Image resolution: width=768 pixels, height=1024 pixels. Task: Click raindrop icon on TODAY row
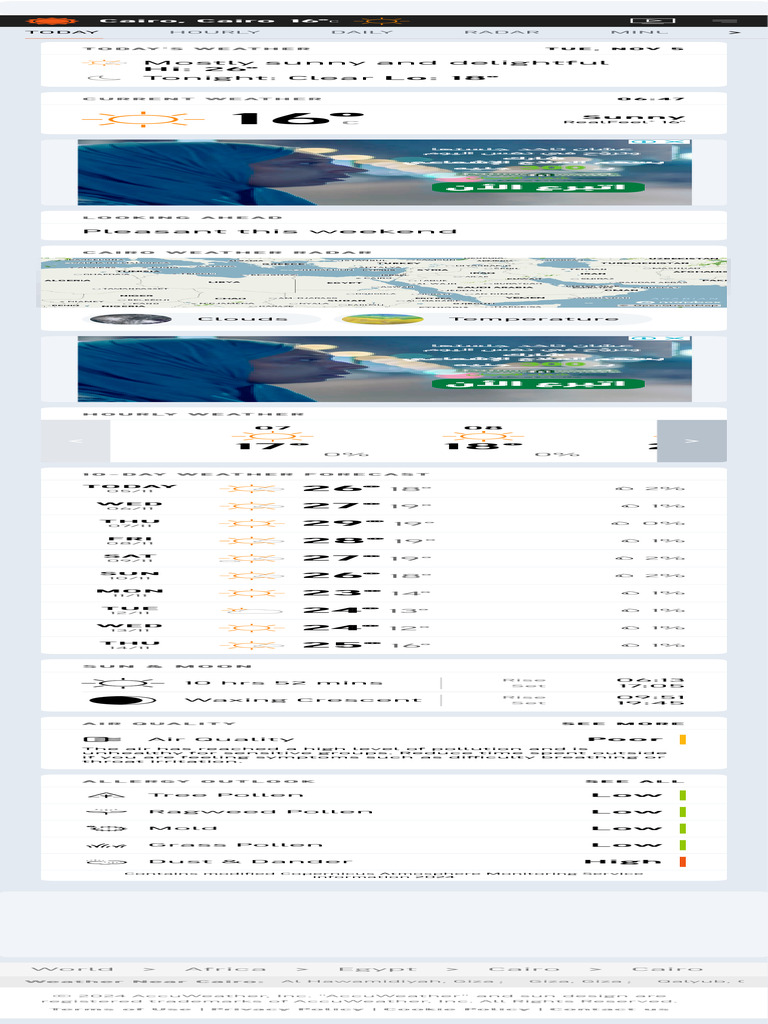click(625, 488)
